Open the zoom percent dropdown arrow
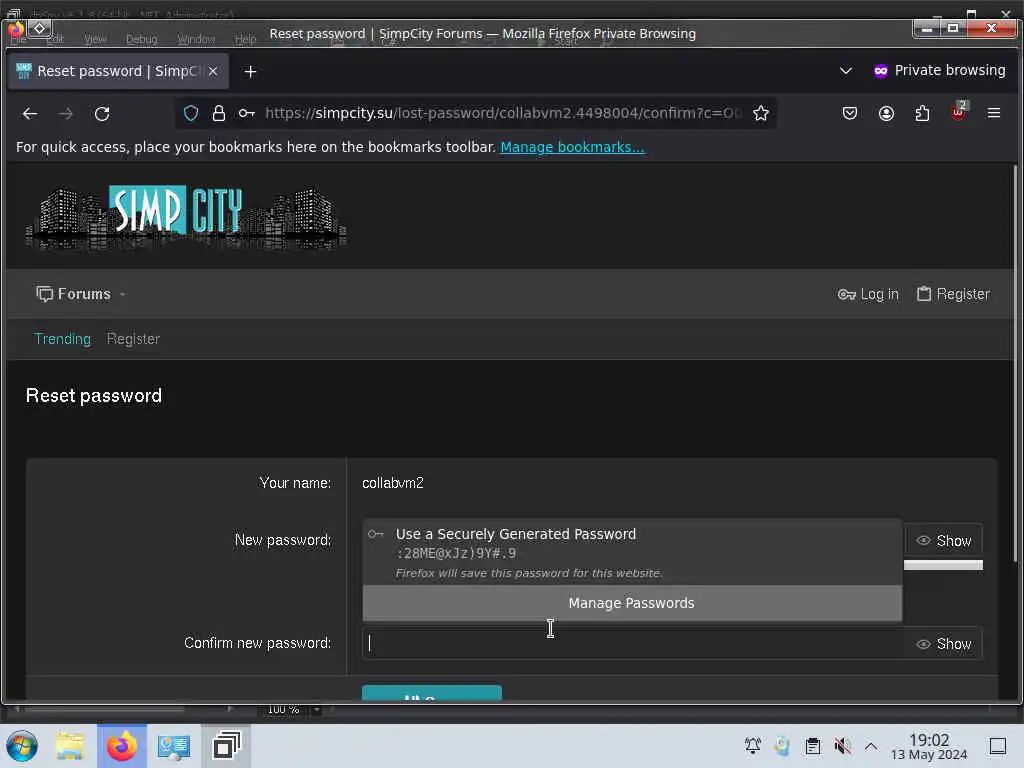The height and width of the screenshot is (768, 1024). pos(316,709)
